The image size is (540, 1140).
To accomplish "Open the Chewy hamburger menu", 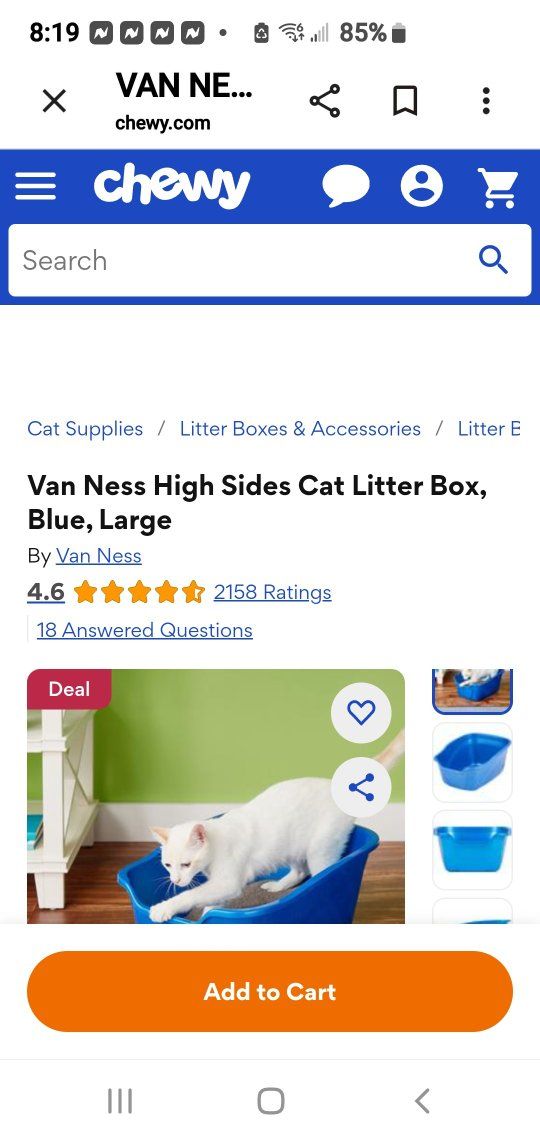I will point(35,186).
